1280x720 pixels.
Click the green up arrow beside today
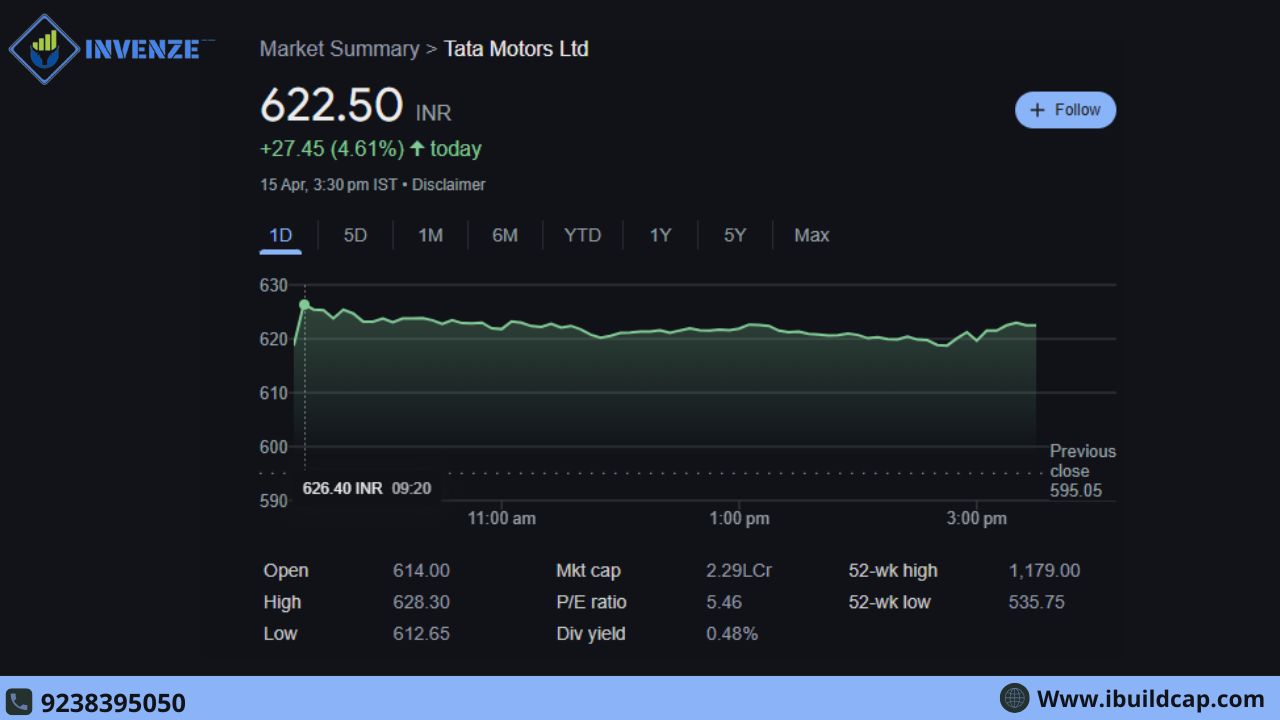[x=417, y=149]
